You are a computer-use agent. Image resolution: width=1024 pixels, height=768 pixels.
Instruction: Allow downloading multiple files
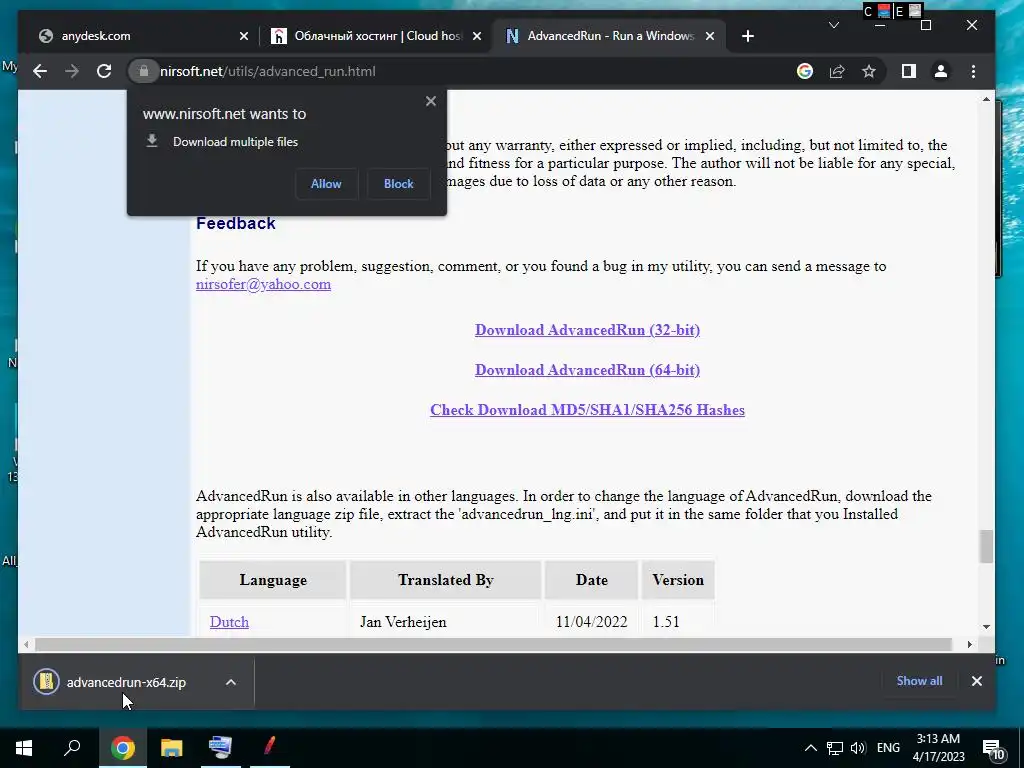(x=326, y=184)
